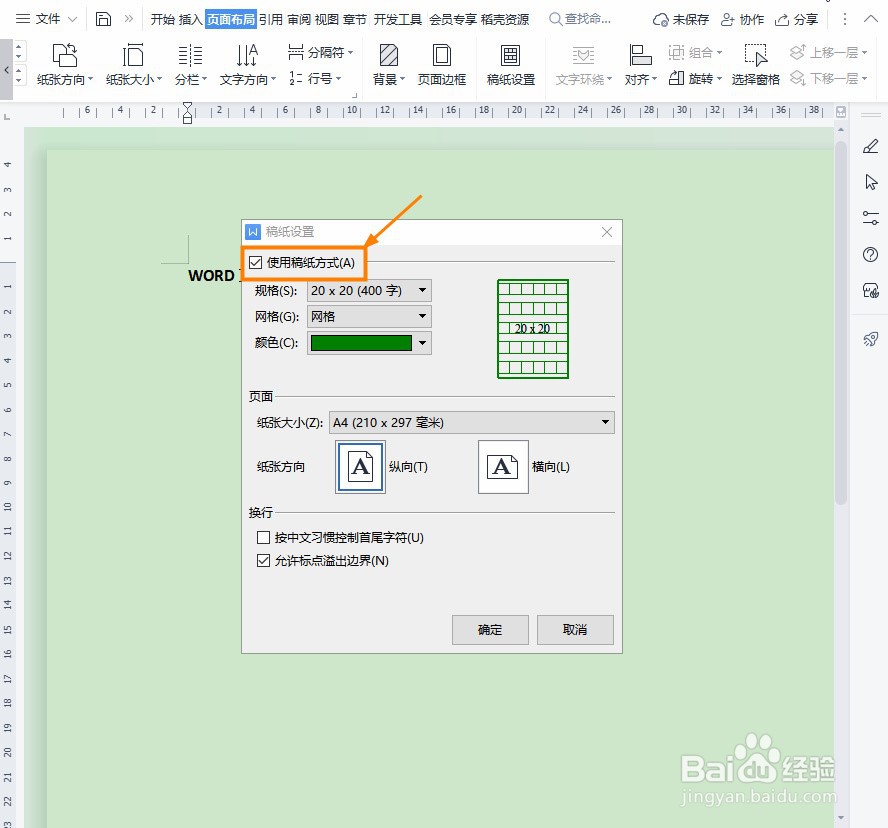Enable 按中文习惯控制首尾字符(U) checkbox

[x=263, y=537]
